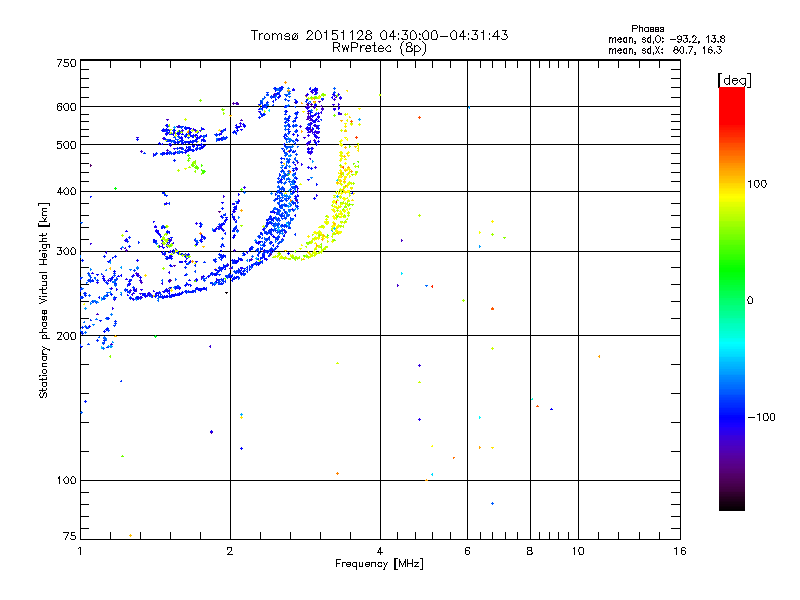Click the '75' y-axis tick label
Image resolution: width=800 pixels, height=600 pixels.
click(x=70, y=536)
